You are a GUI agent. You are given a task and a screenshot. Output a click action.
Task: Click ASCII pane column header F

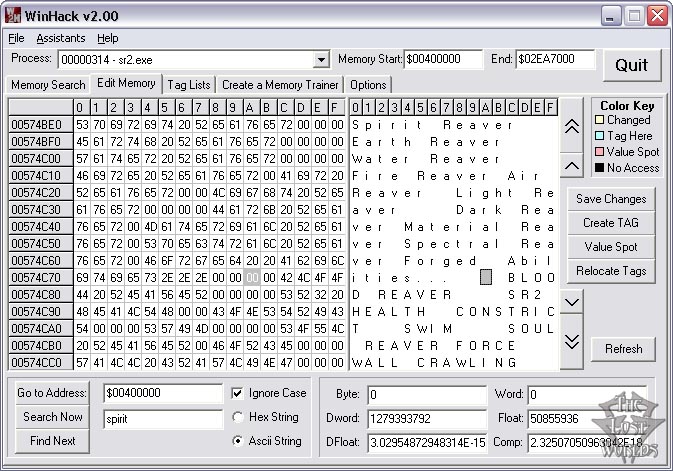click(550, 107)
